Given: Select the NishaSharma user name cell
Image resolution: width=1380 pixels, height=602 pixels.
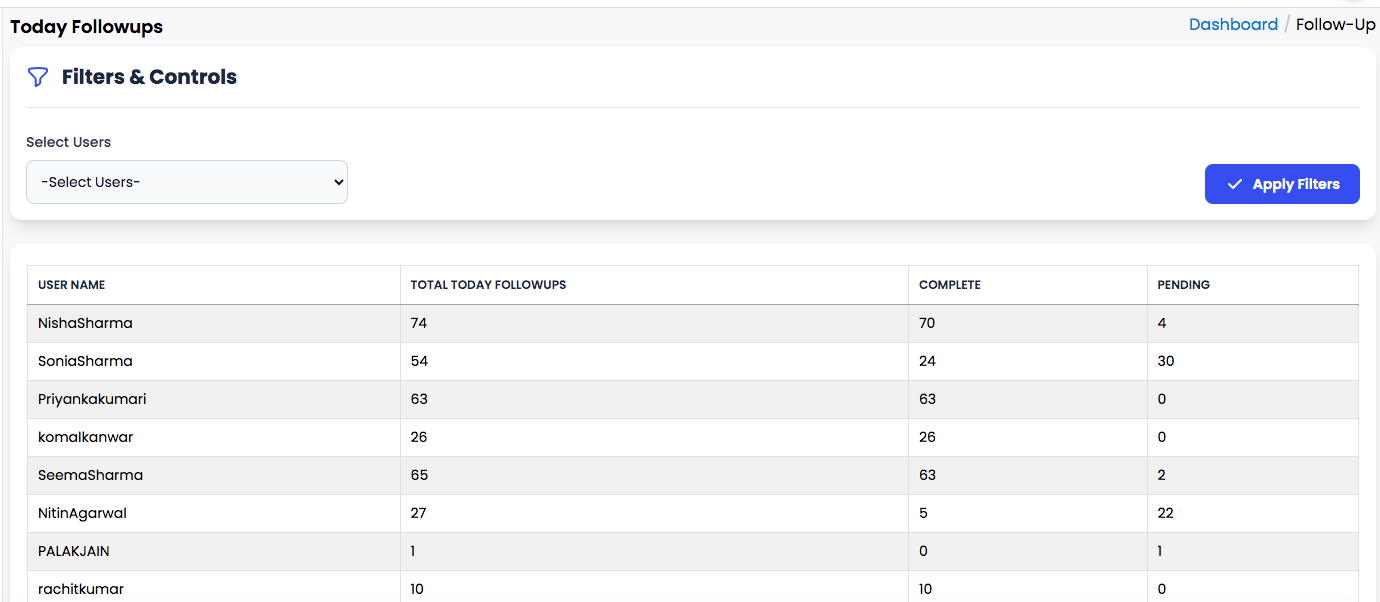Looking at the screenshot, I should (x=85, y=323).
